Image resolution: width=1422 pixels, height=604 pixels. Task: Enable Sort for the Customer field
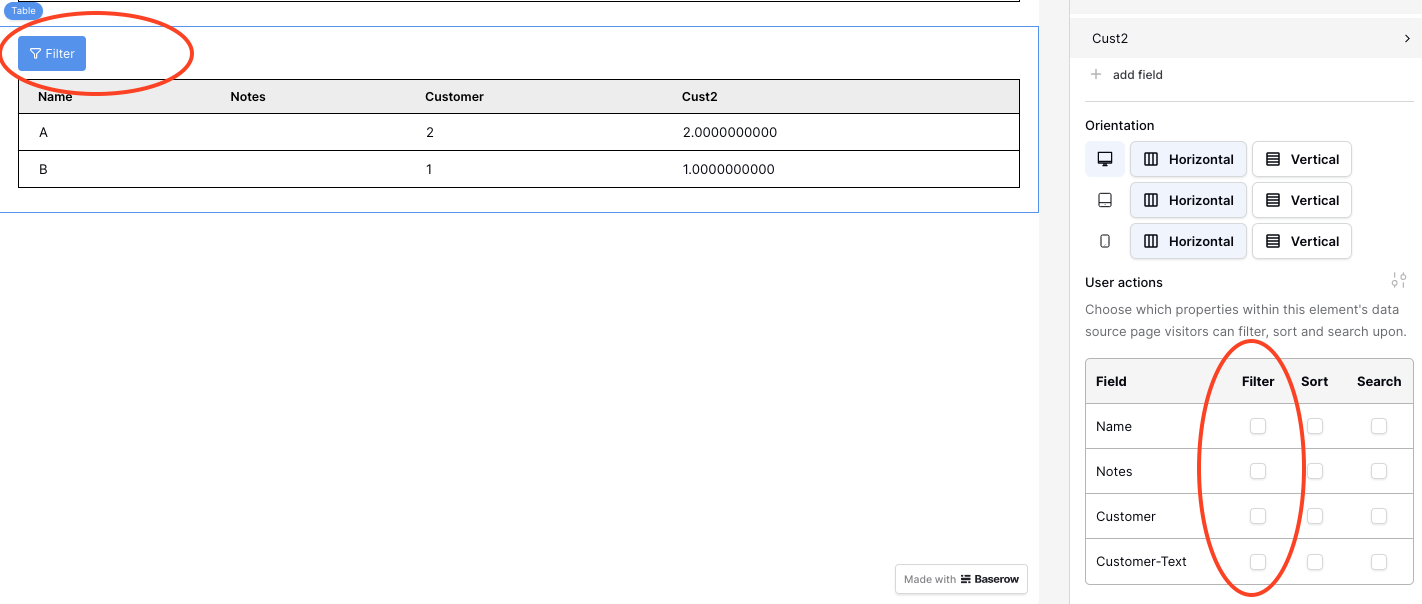coord(1315,516)
